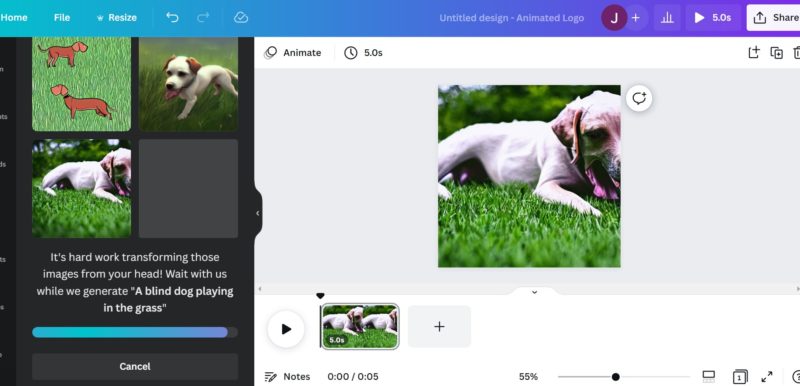This screenshot has height=386, width=800.
Task: Open the insights bar chart icon
Action: tap(666, 18)
